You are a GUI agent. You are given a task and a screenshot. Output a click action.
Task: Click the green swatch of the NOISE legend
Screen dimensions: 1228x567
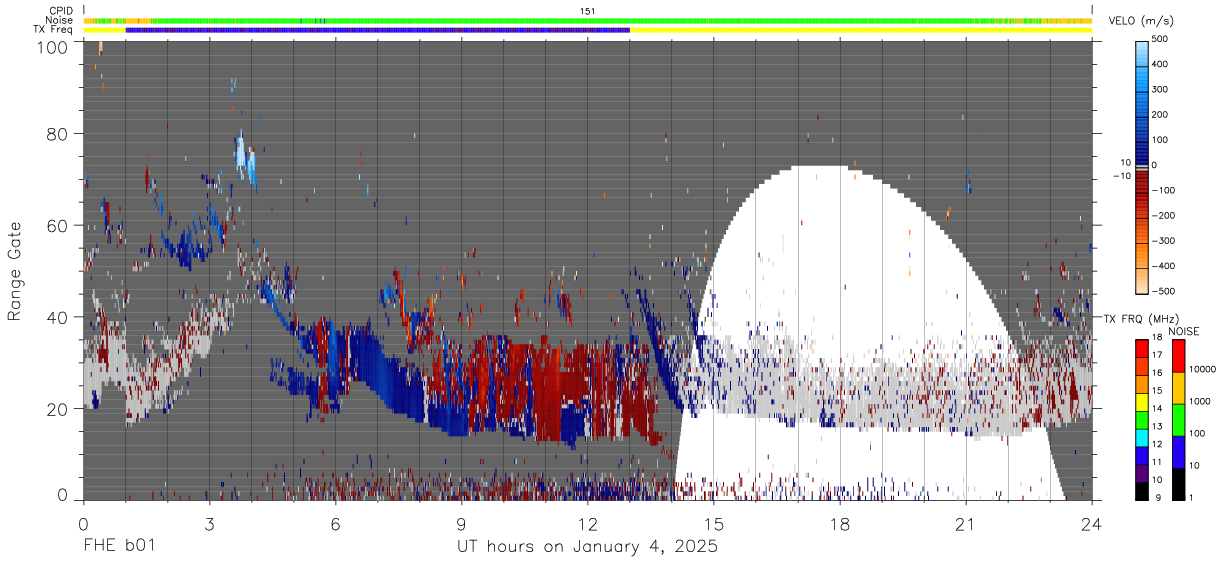1178,418
